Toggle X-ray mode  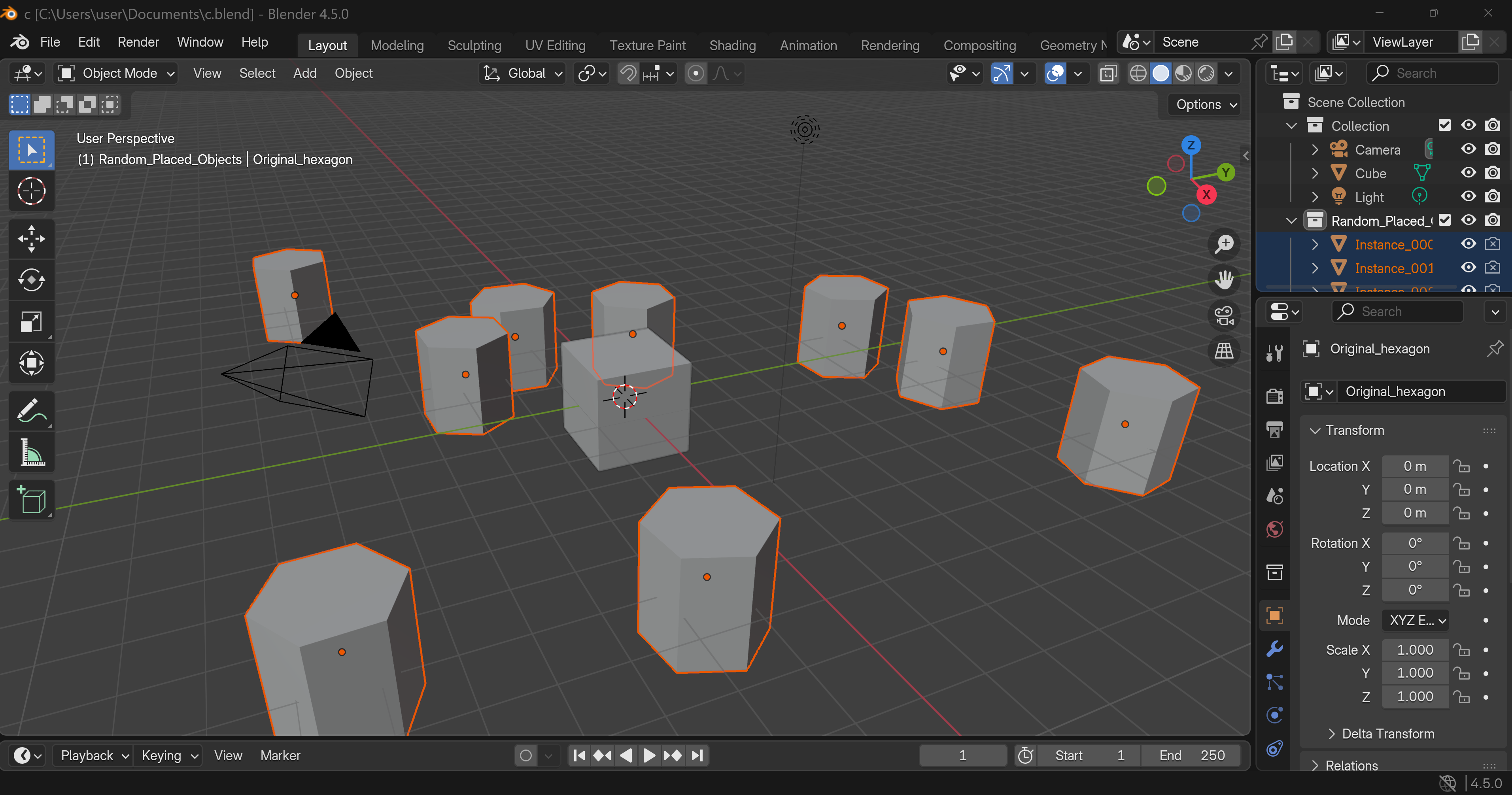click(x=1108, y=74)
